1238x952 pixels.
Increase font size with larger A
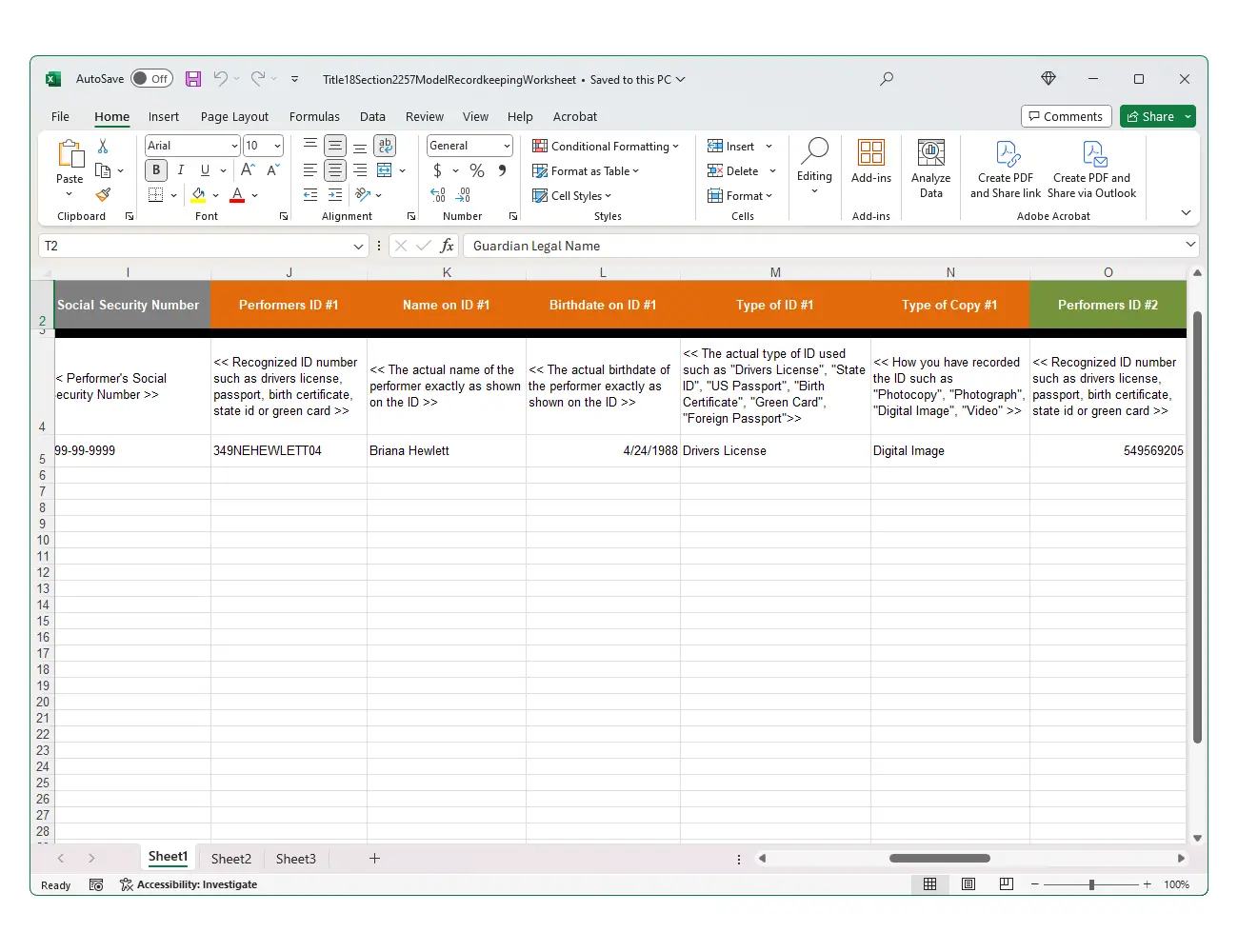click(248, 170)
